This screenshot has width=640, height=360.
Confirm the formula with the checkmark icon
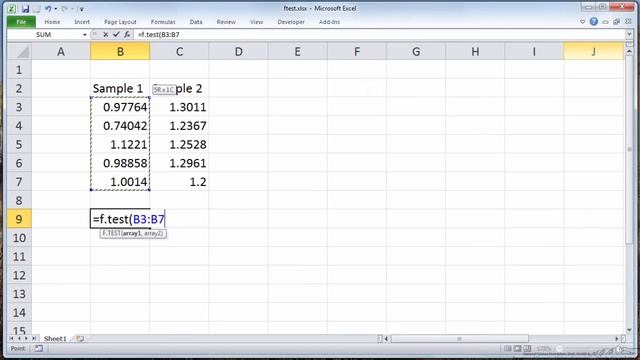(116, 35)
